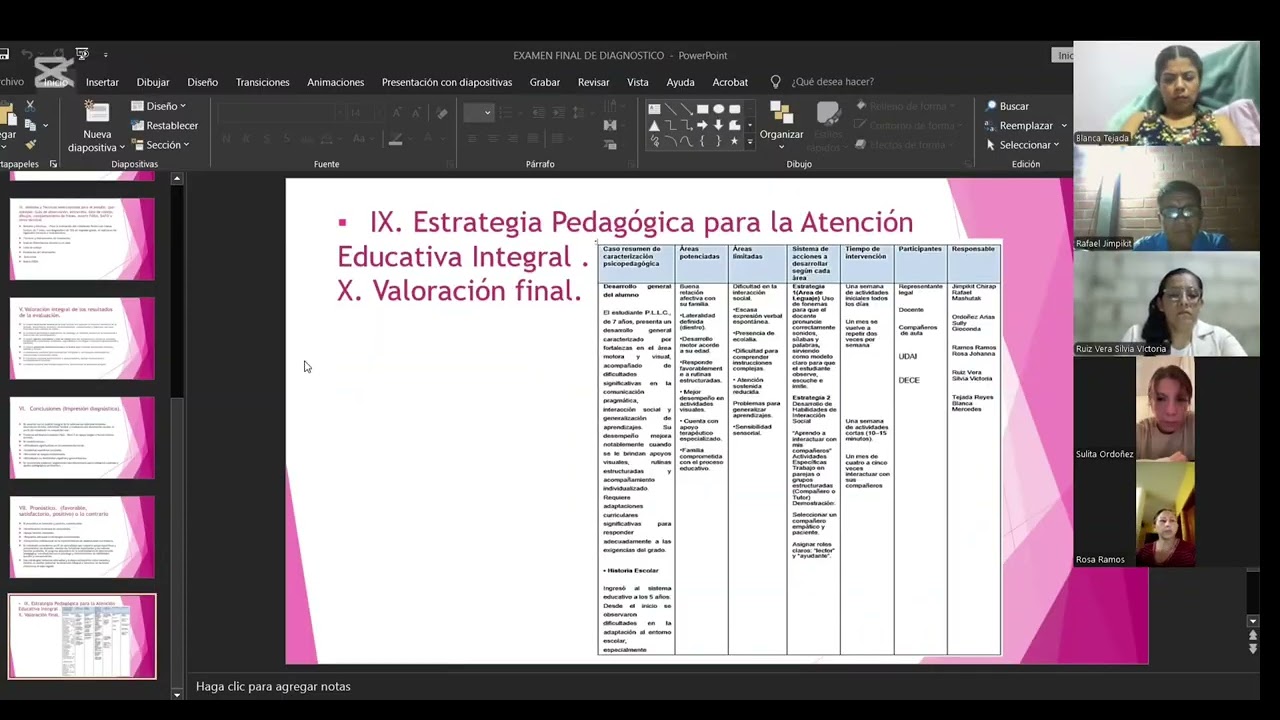This screenshot has width=1280, height=720.
Task: Open Presentación con diapositivas tab
Action: pos(446,82)
